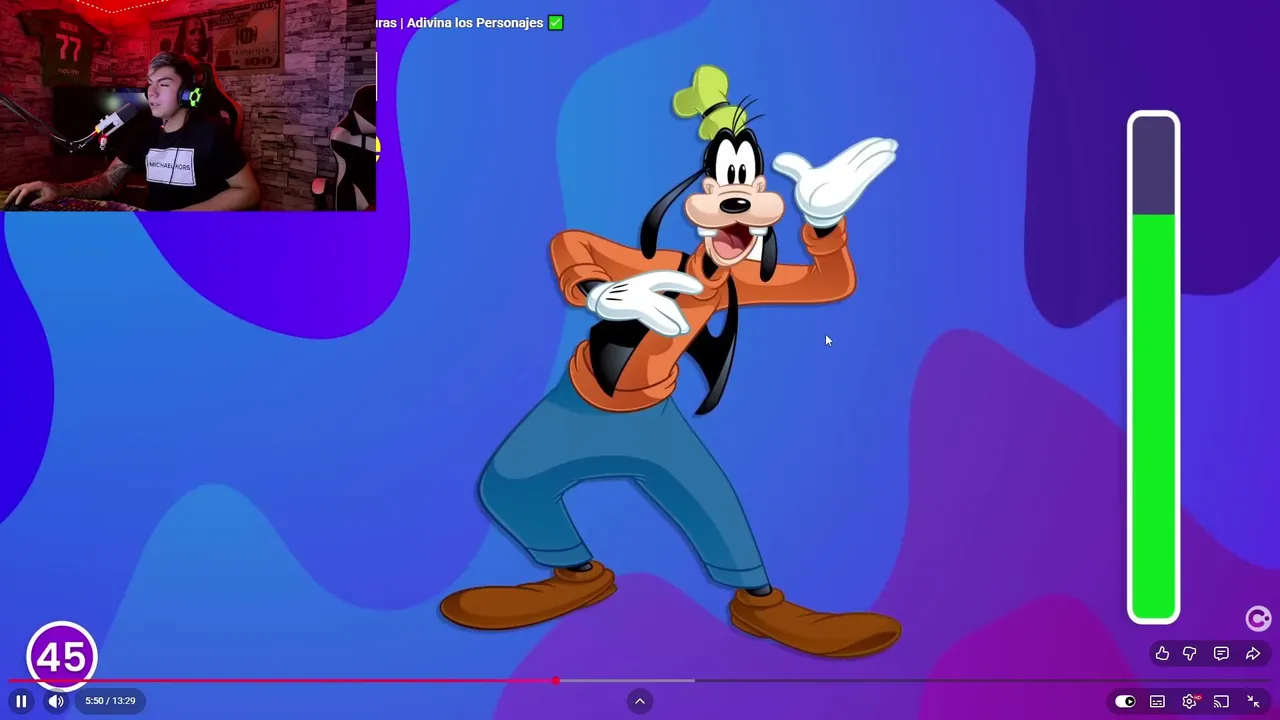Turn on subtitles/closed captions
This screenshot has width=1280, height=720.
pyautogui.click(x=1157, y=701)
